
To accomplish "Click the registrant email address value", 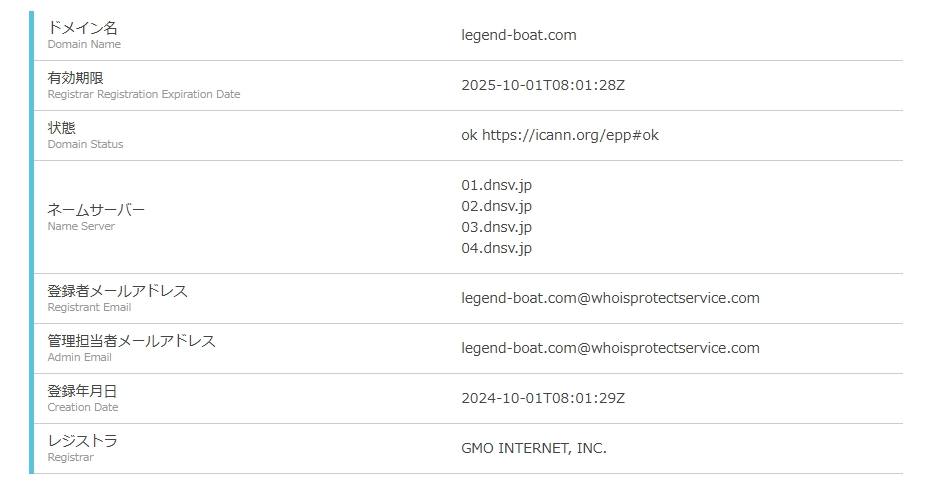I will pos(610,298).
